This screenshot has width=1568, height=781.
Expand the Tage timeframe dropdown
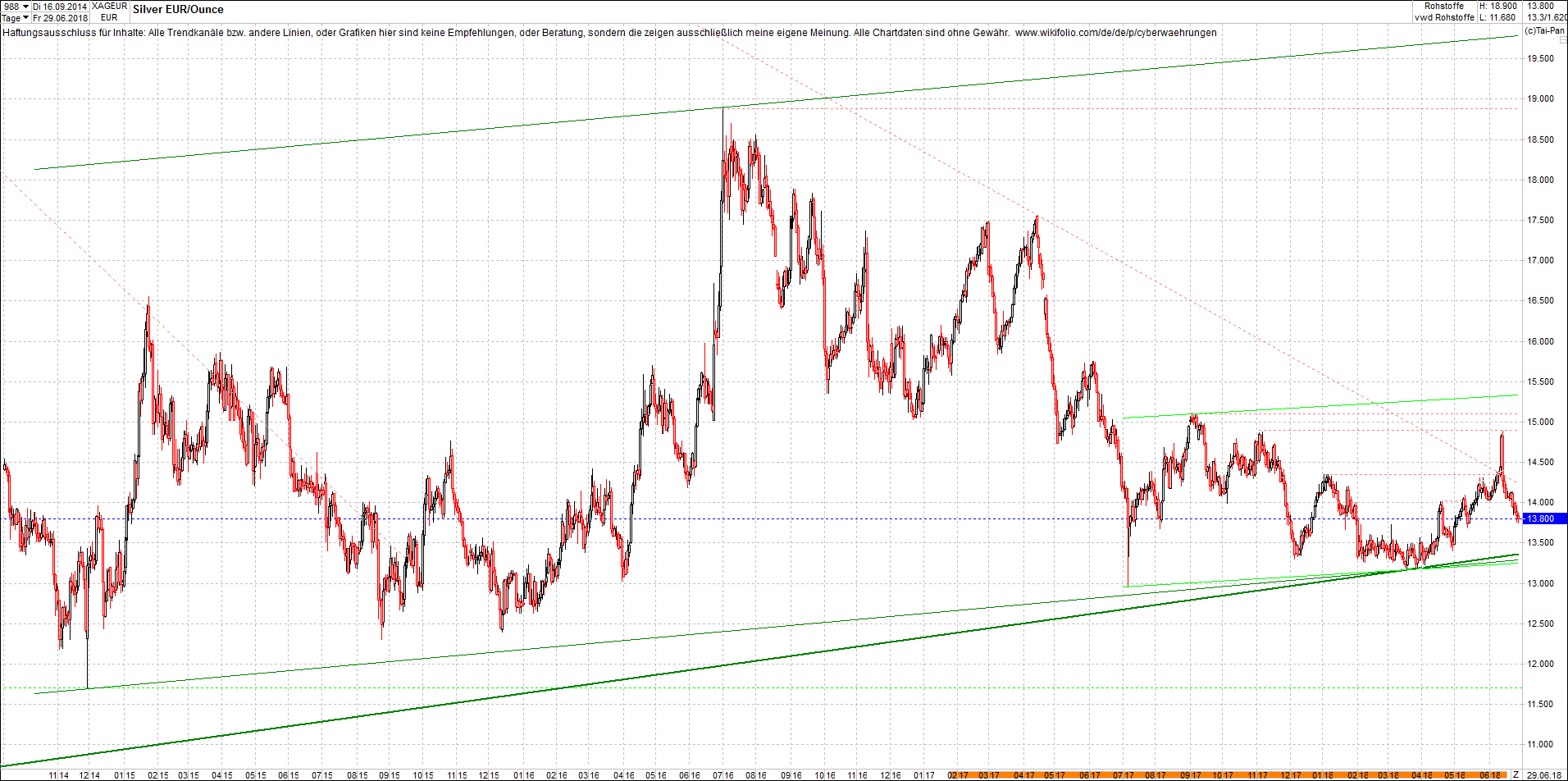(16, 18)
